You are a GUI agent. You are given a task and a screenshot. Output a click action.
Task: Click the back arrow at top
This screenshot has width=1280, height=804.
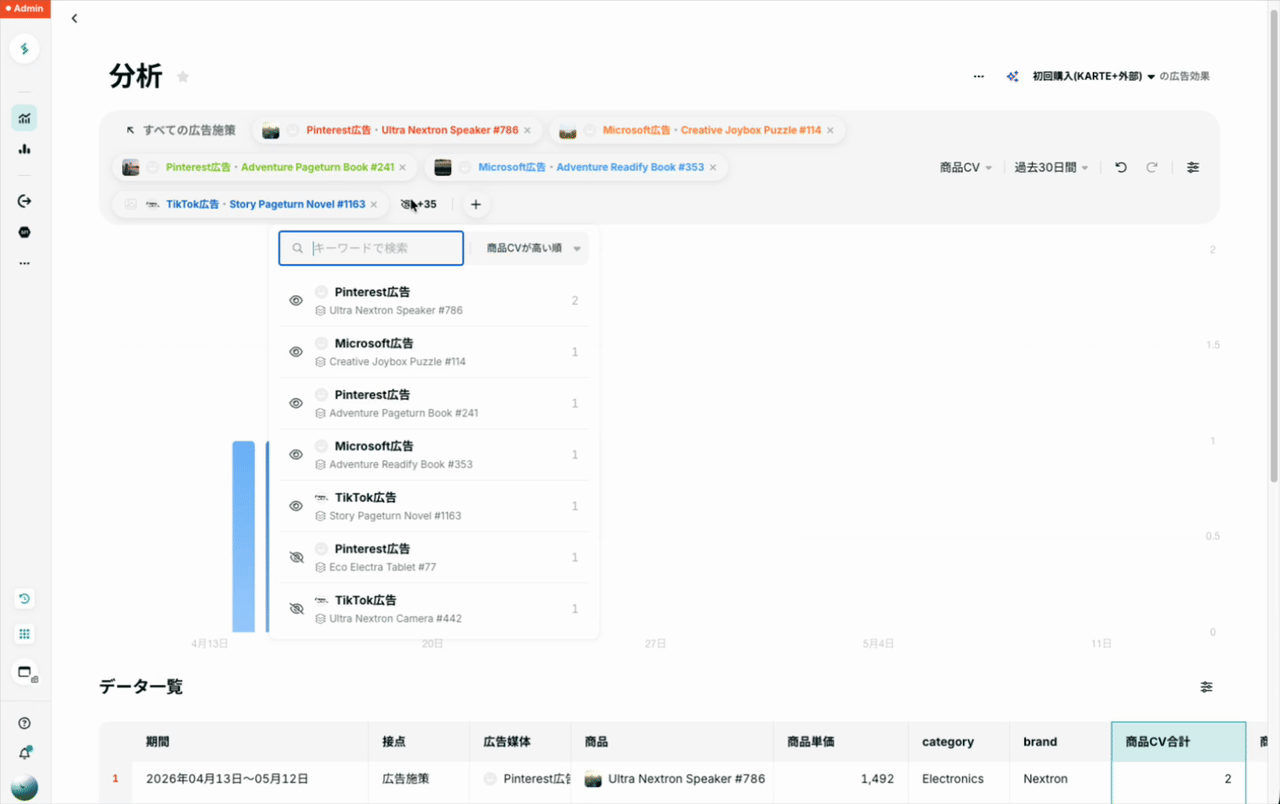coord(74,18)
